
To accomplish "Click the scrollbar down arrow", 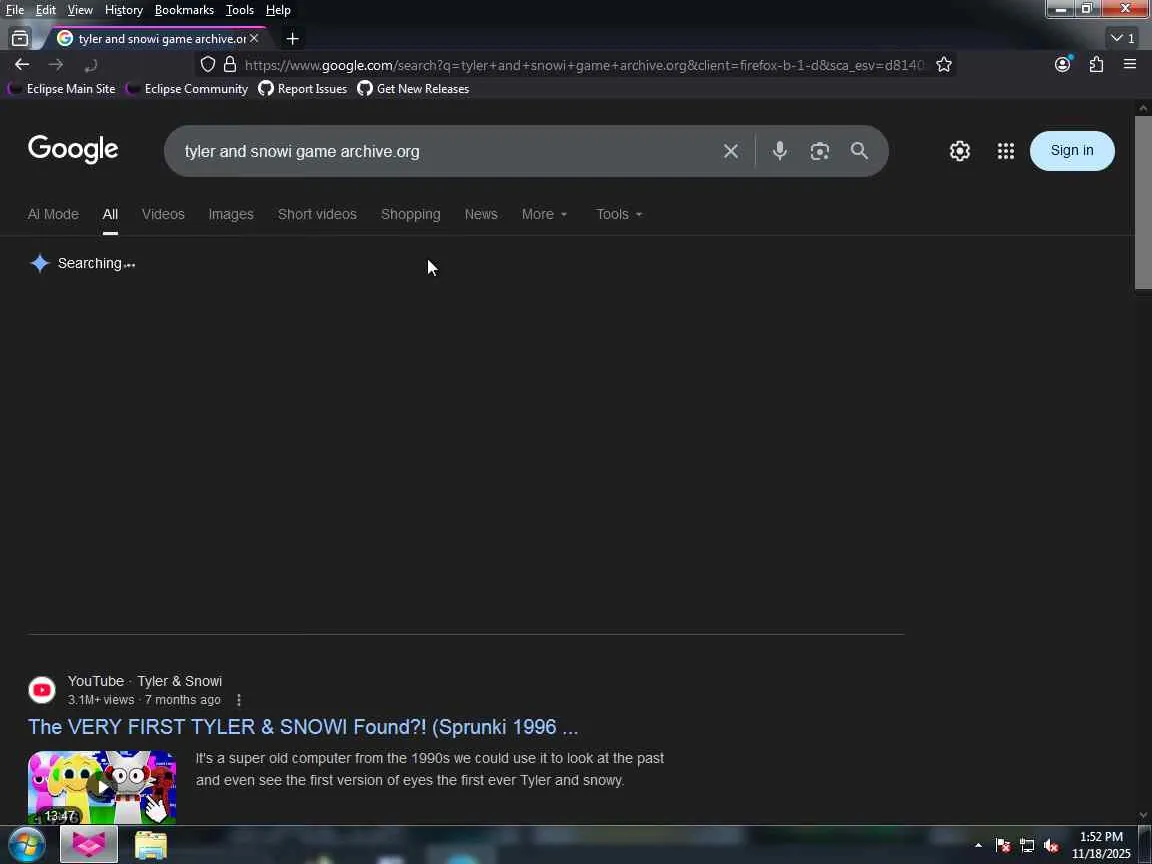I will pos(1143,814).
